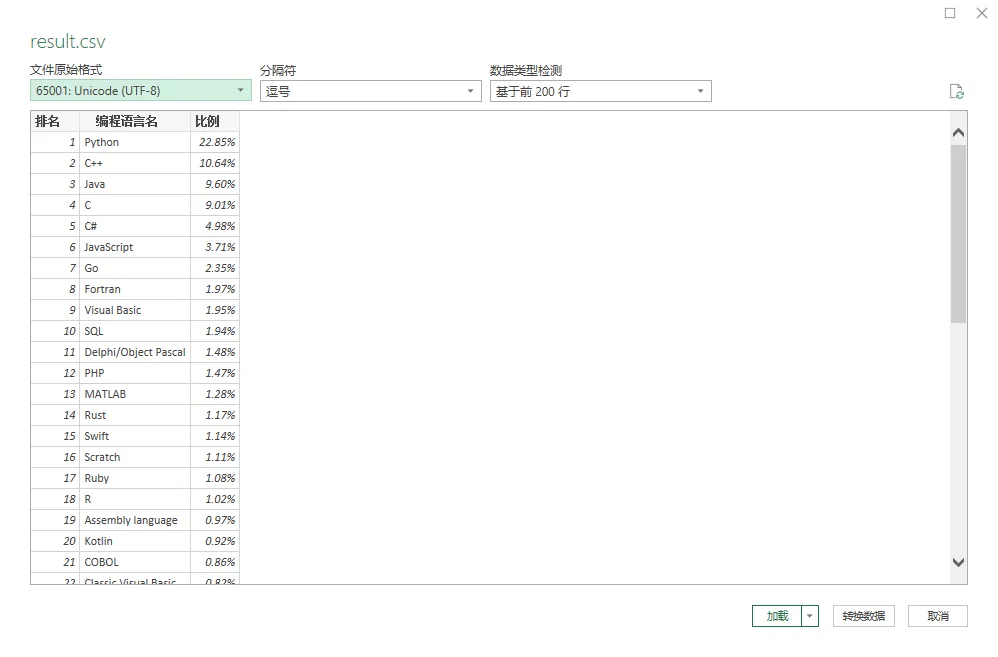The height and width of the screenshot is (657, 998).
Task: Click the Delphi/Object Pascal cell
Action: [x=134, y=352]
